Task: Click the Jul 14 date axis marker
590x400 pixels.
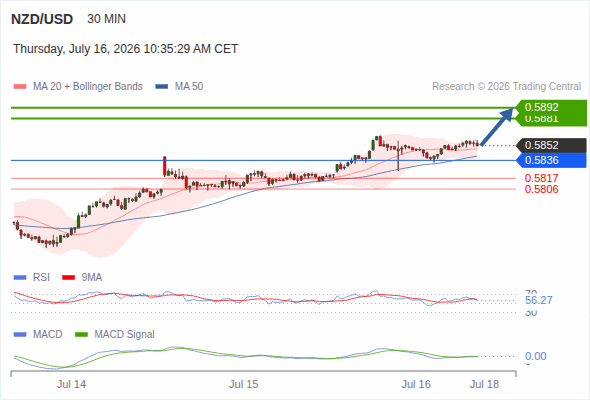Action: tap(71, 384)
